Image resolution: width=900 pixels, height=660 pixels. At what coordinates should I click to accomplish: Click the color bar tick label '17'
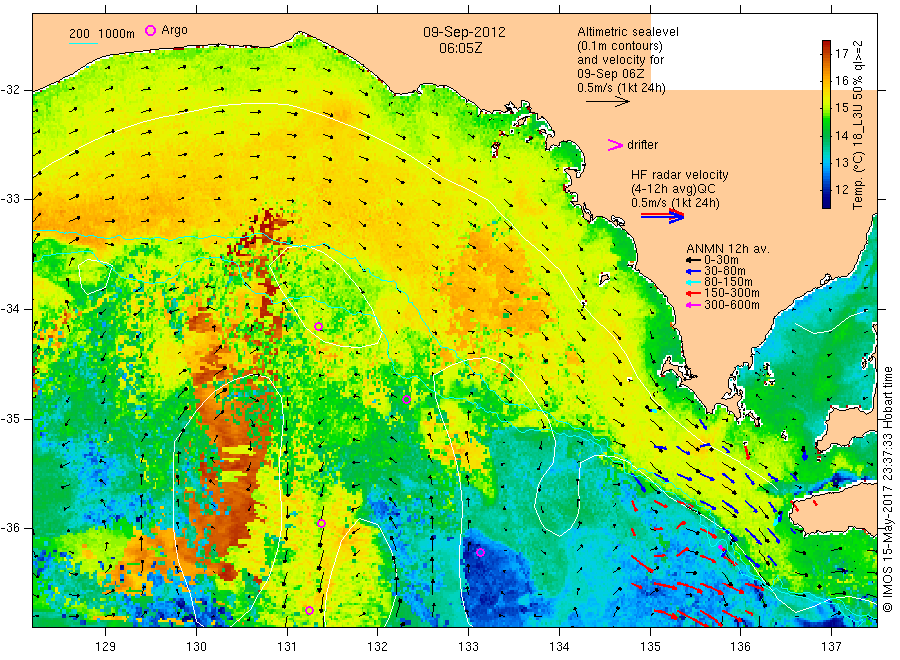841,54
